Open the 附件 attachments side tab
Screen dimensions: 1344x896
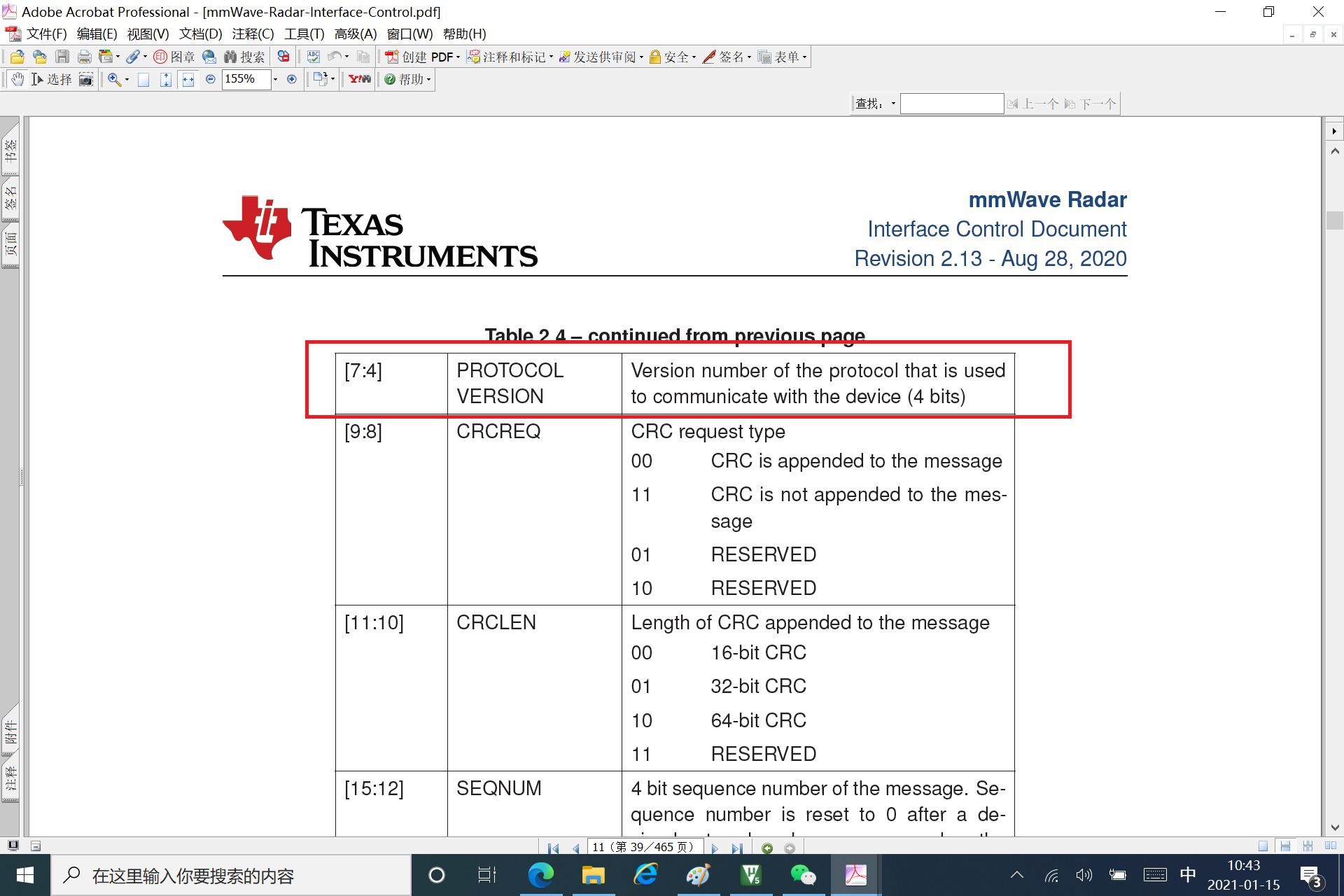click(x=10, y=731)
